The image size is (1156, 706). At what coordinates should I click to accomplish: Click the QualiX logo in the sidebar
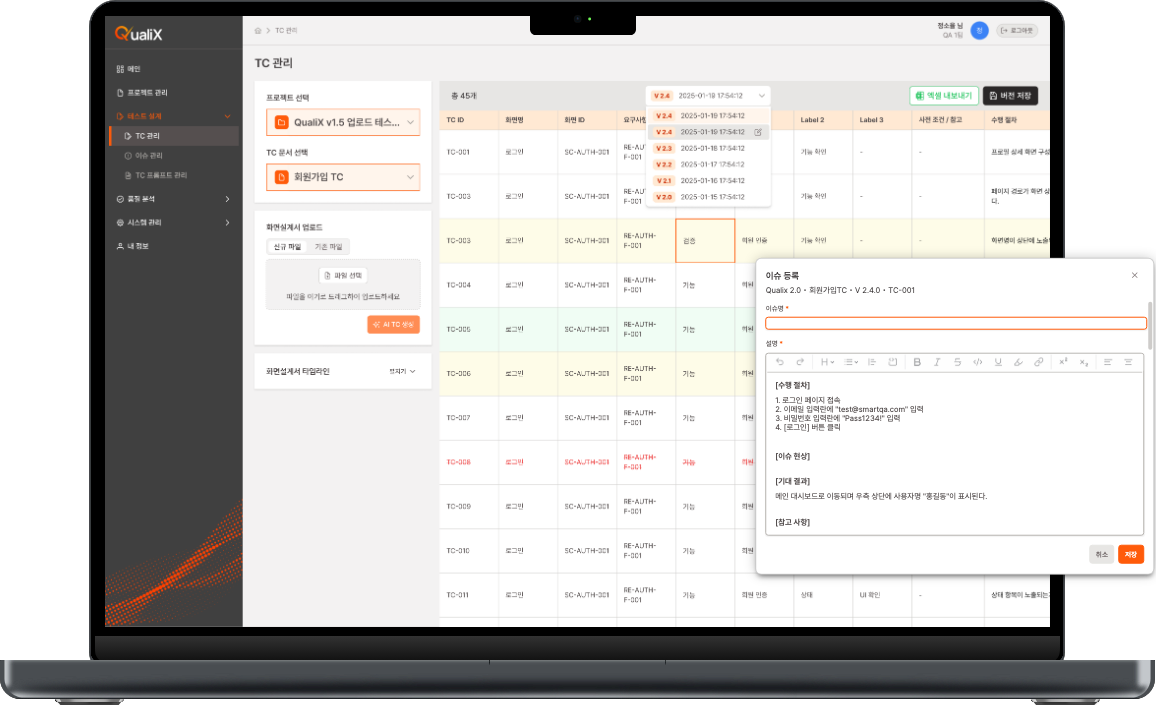click(x=139, y=33)
